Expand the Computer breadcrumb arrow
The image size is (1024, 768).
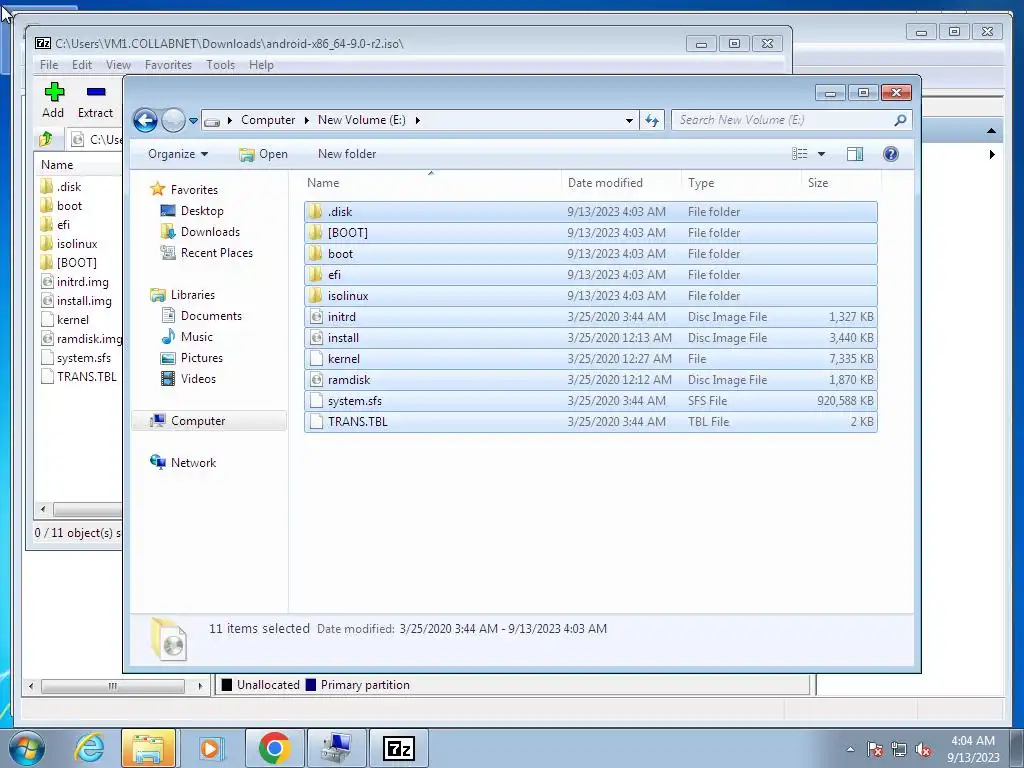[x=306, y=120]
